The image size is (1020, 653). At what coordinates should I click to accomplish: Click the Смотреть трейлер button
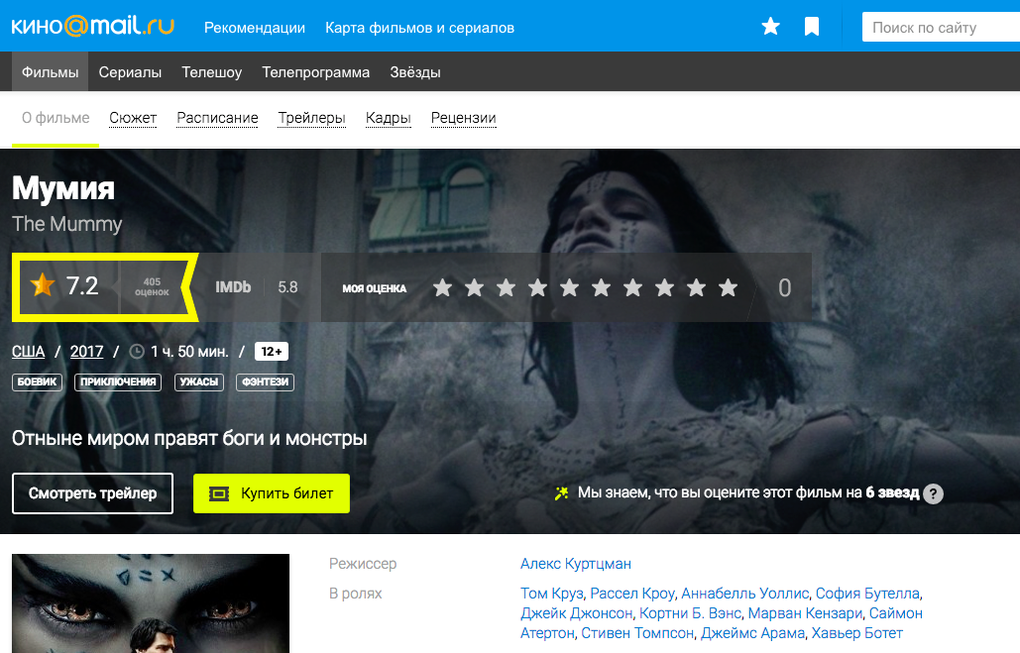(x=92, y=494)
